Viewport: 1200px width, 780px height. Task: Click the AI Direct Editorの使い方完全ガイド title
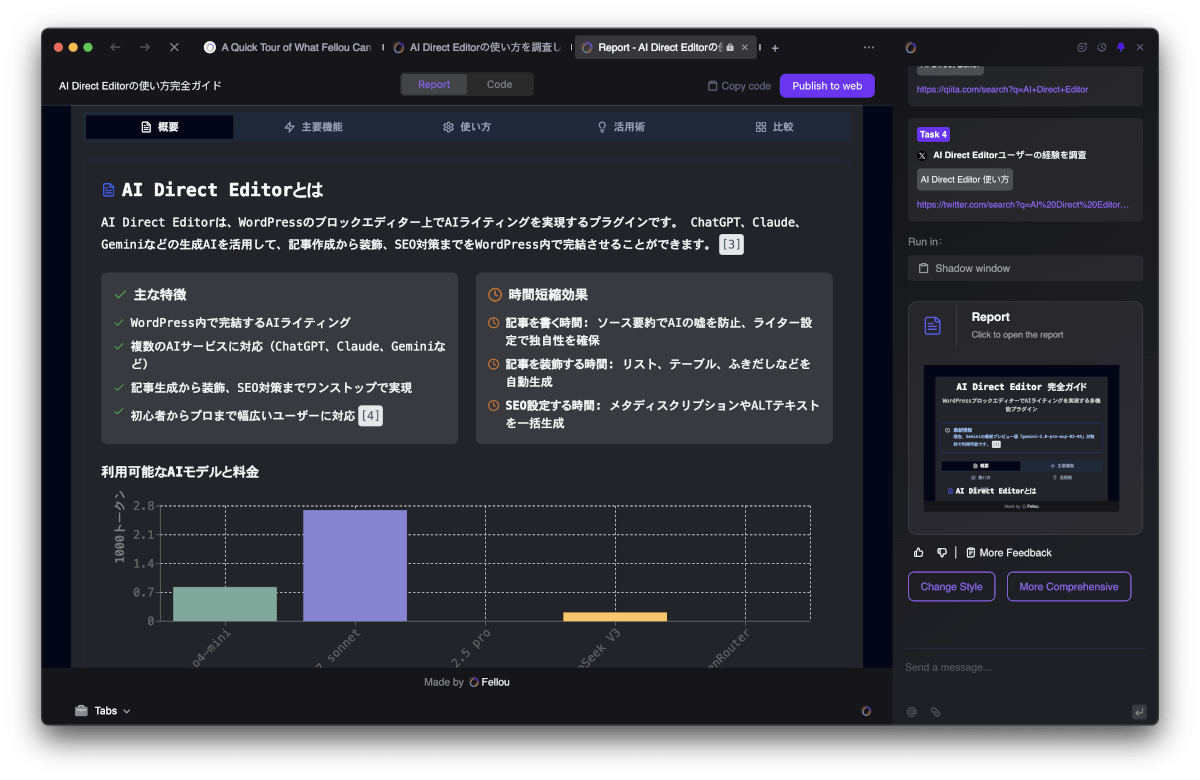[x=140, y=86]
